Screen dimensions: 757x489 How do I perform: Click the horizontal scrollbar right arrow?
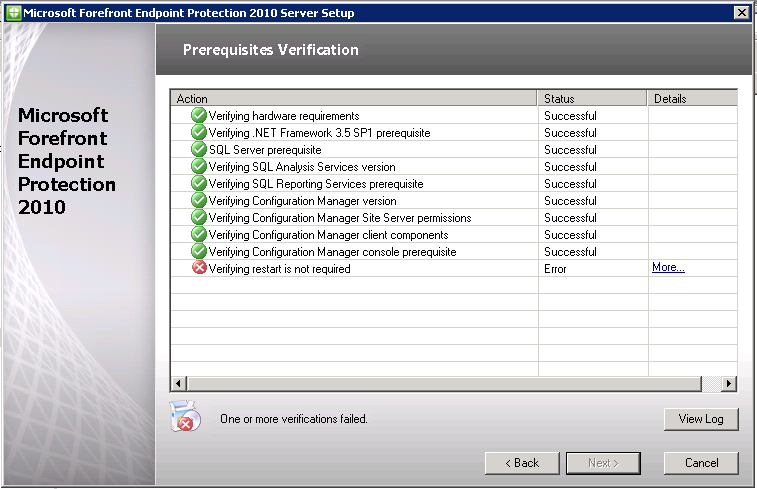pyautogui.click(x=729, y=384)
